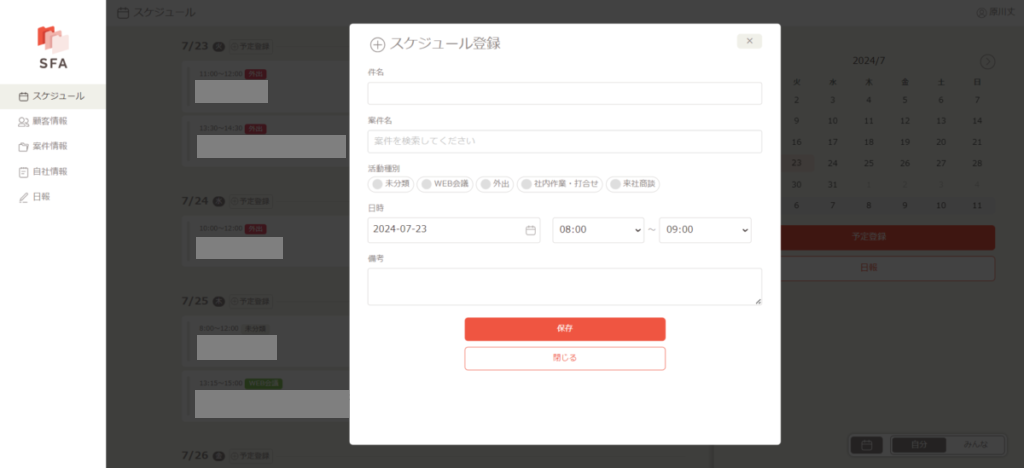Viewport: 1024px width, 468px height.
Task: Choose the 来社商談 activity option
Action: point(634,184)
